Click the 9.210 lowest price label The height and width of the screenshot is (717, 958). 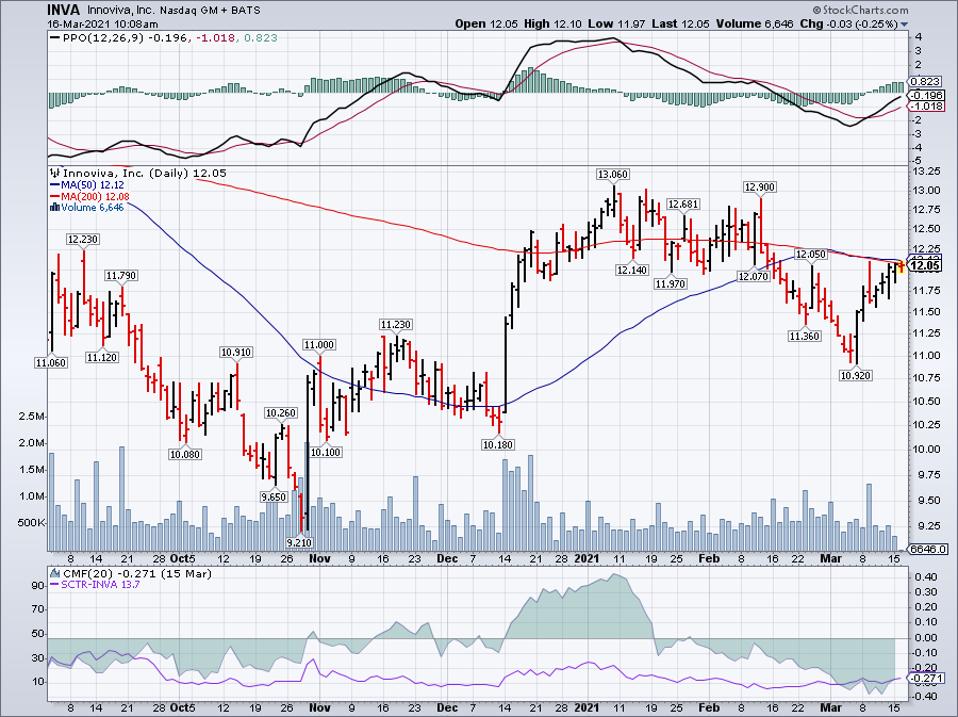tap(299, 541)
